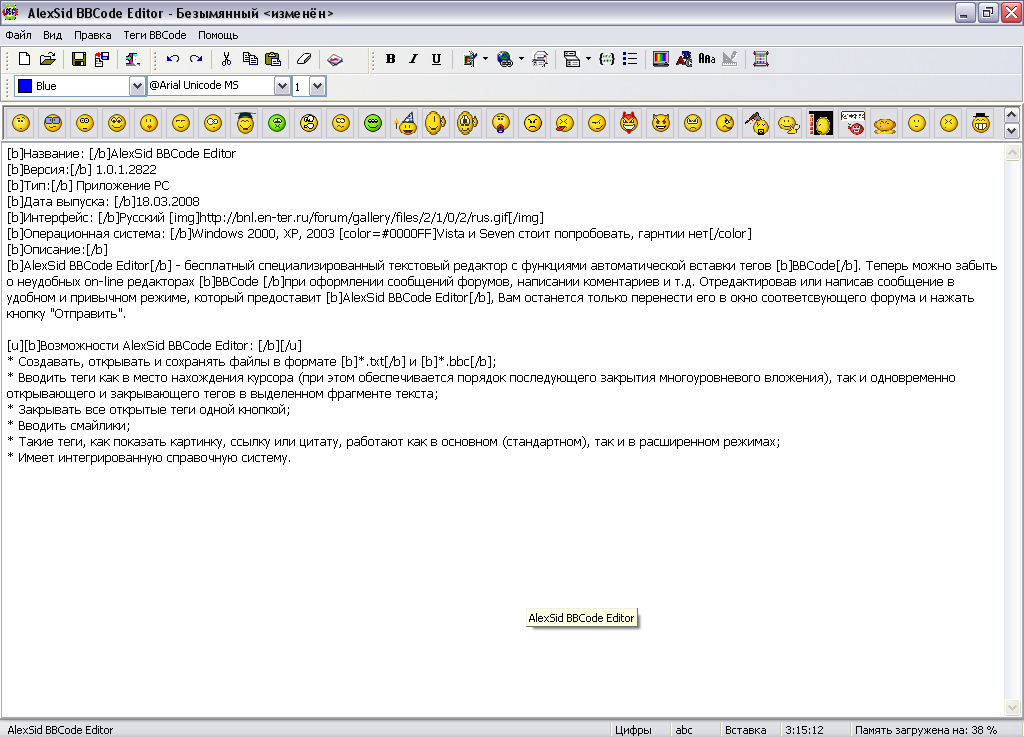Open the Помощь menu

coord(218,35)
